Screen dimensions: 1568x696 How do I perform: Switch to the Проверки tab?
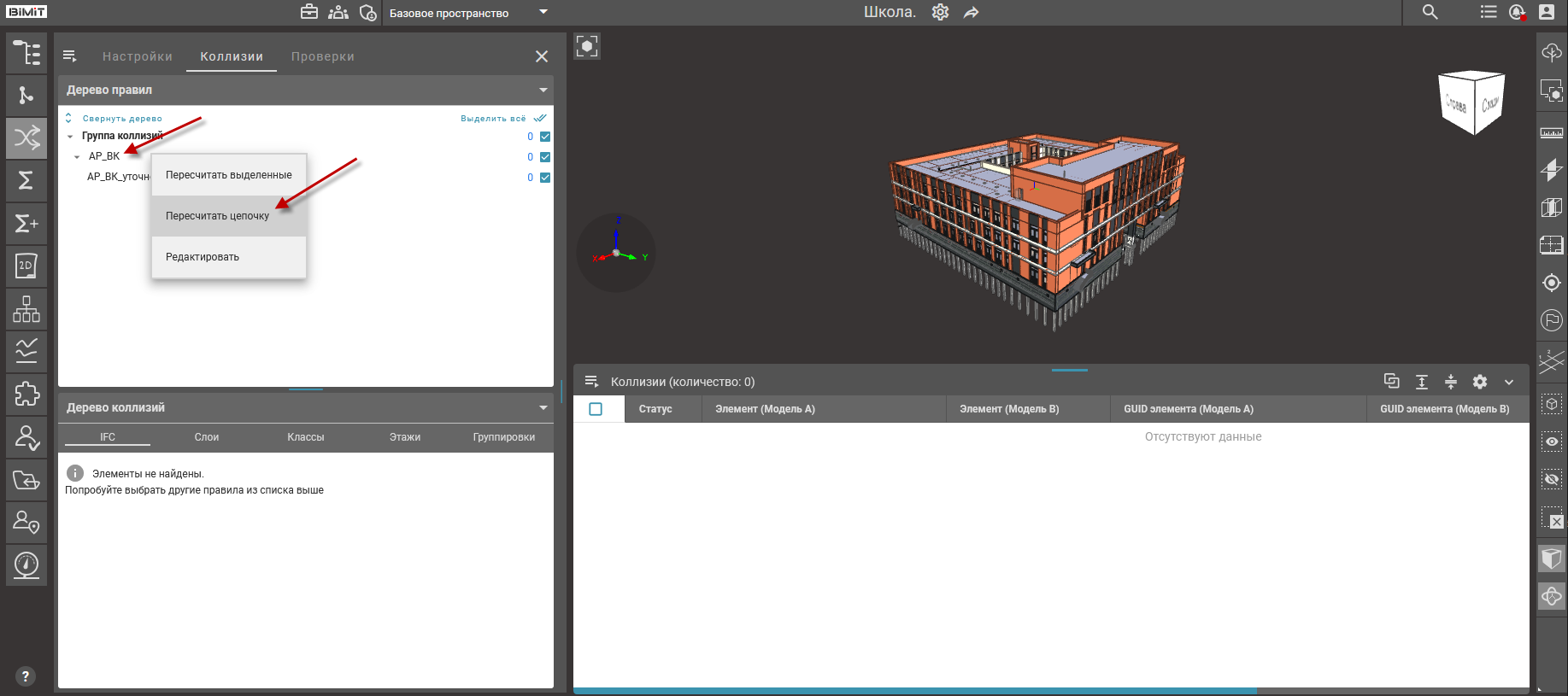click(x=322, y=56)
